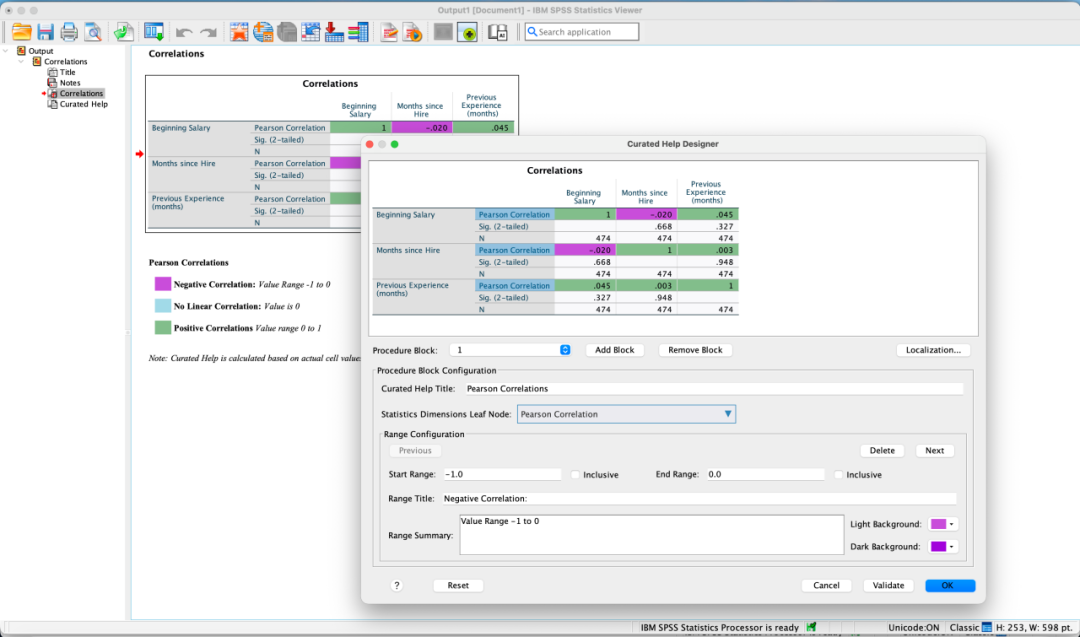This screenshot has height=637, width=1080.
Task: Click the grey square toolbar icon
Action: pyautogui.click(x=443, y=32)
